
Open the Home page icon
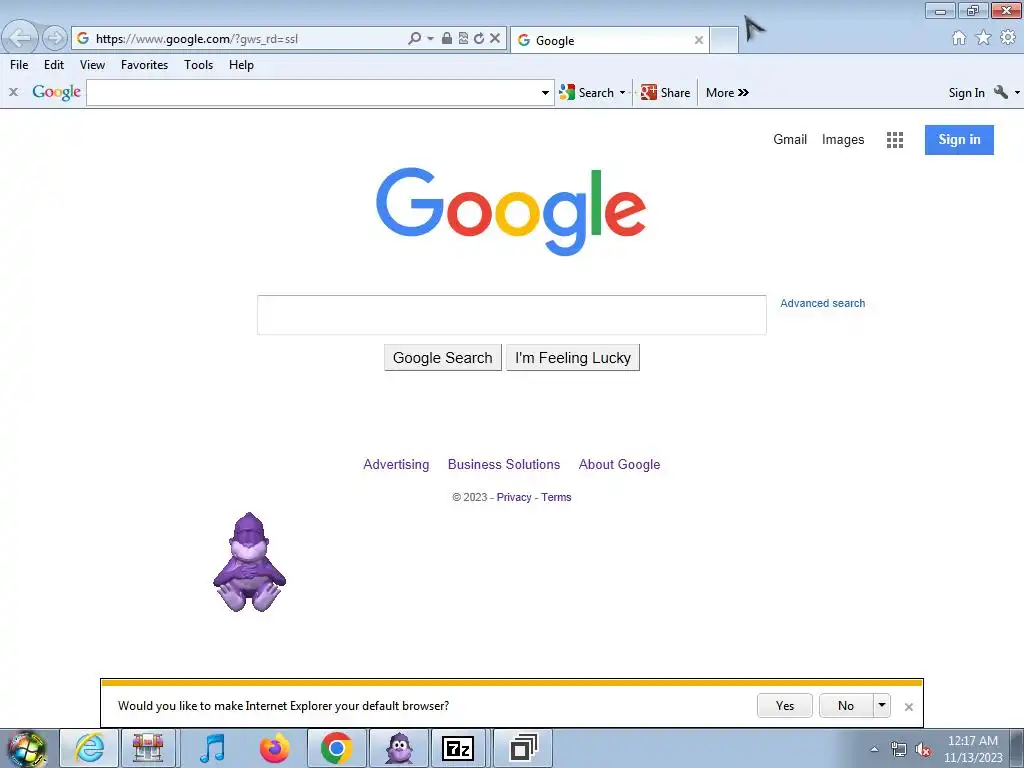[959, 38]
